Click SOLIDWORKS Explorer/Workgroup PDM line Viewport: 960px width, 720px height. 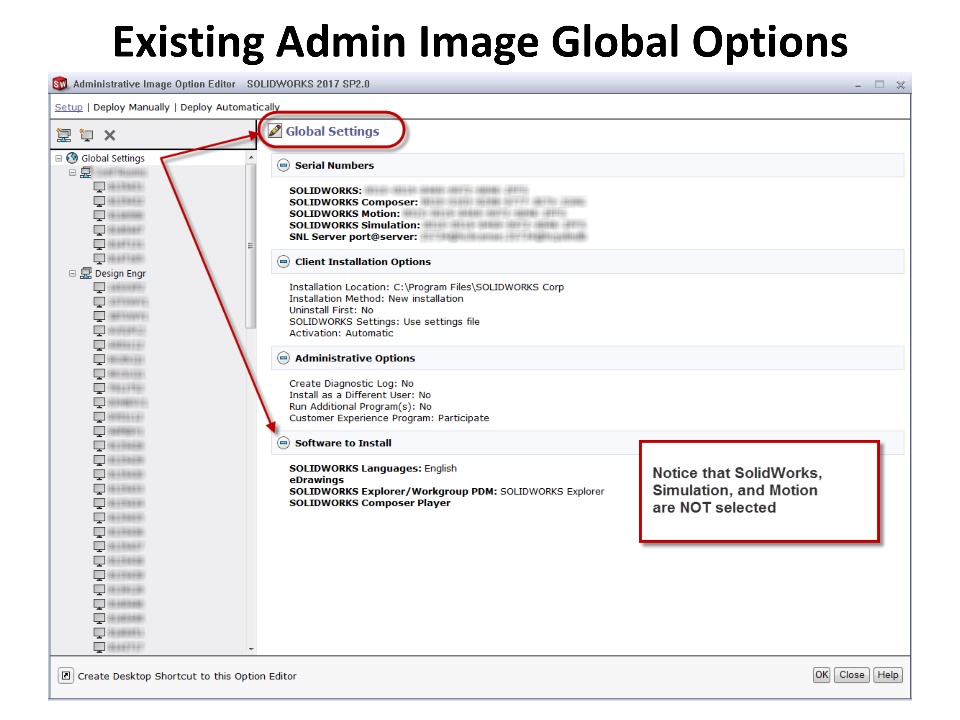tap(446, 491)
